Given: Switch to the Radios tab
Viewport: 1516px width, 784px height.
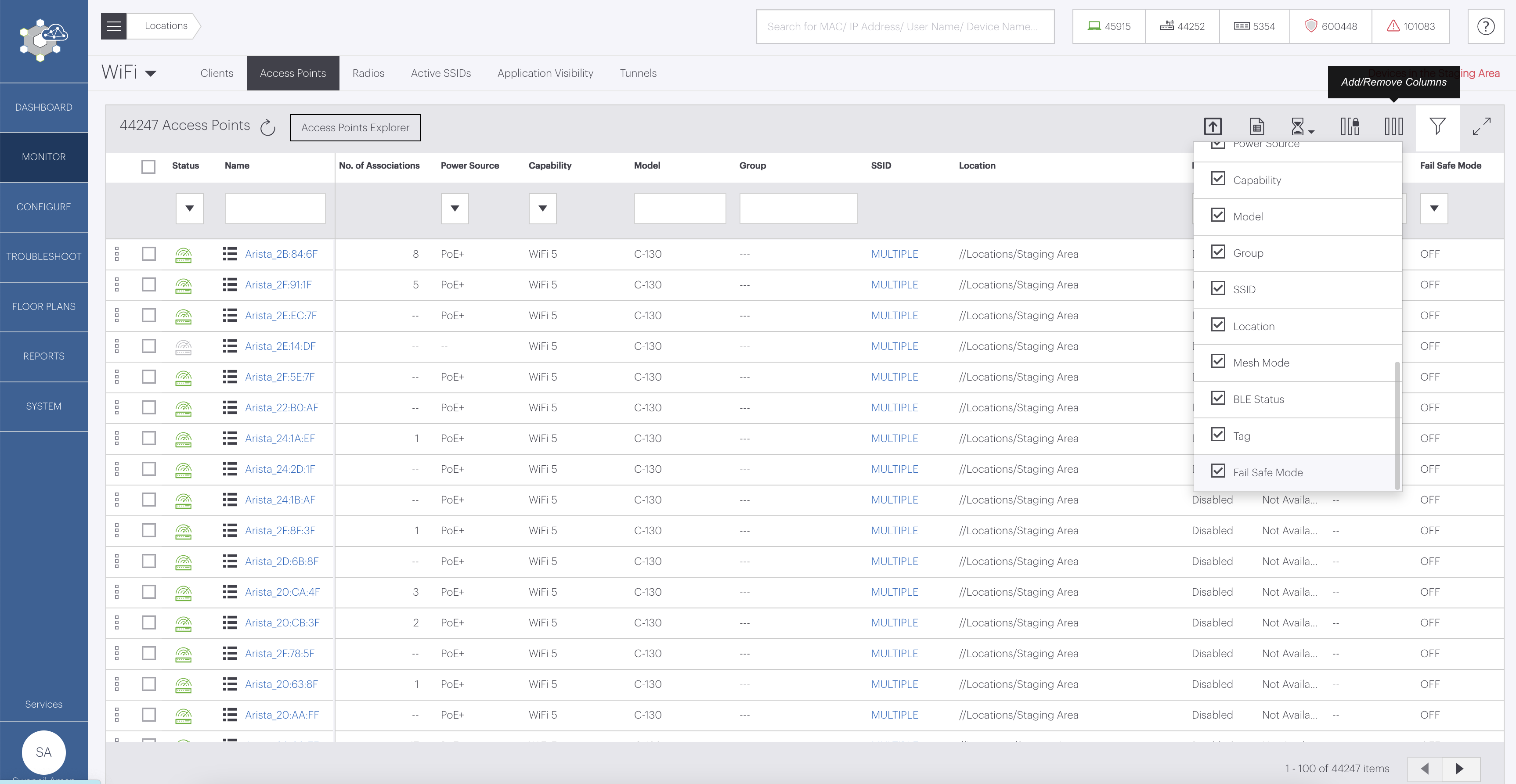Looking at the screenshot, I should pyautogui.click(x=368, y=73).
